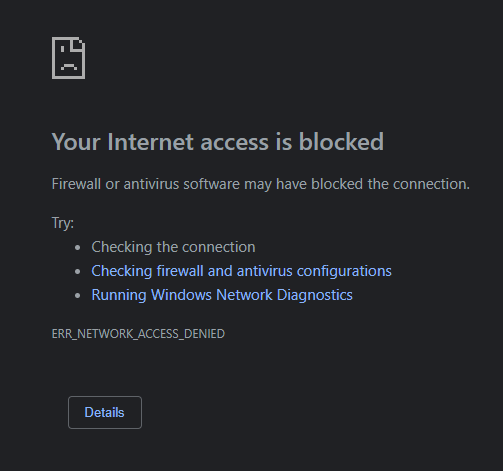Click the bullet beside Running Windows Network Diagnostics
This screenshot has width=503, height=471.
click(78, 296)
